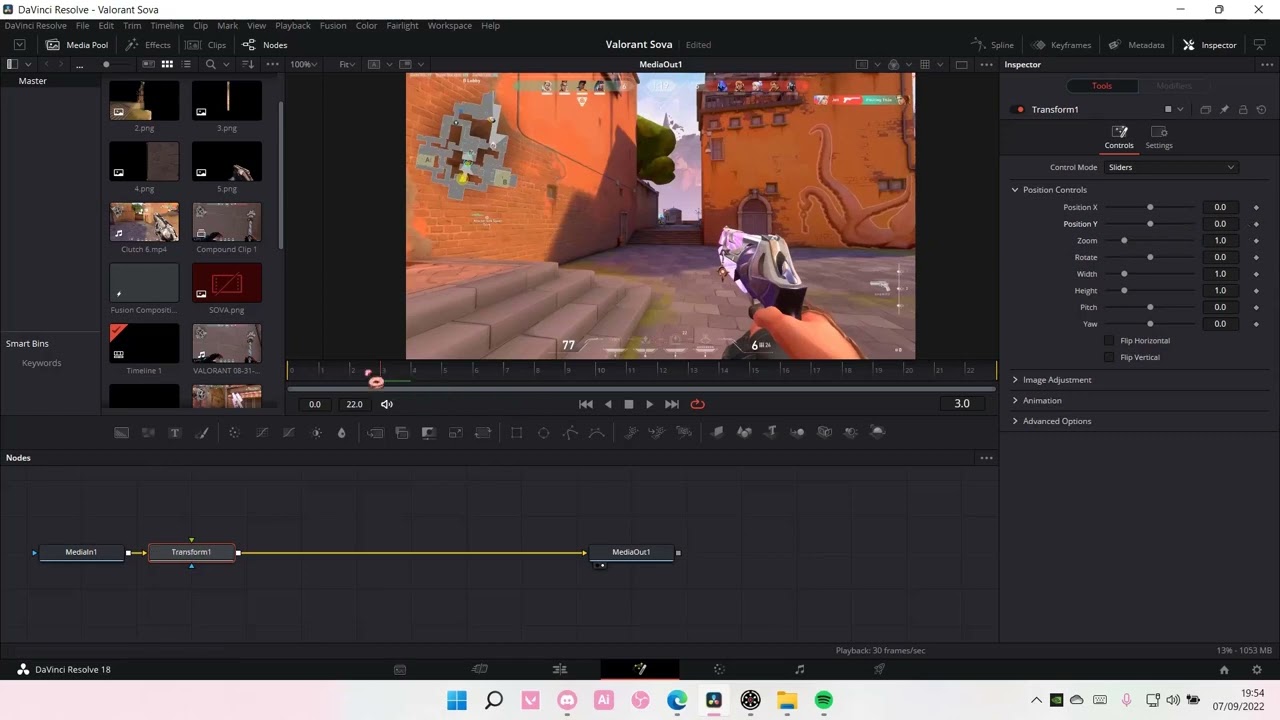Open the Cut page icon
The image size is (1280, 720).
pos(480,669)
